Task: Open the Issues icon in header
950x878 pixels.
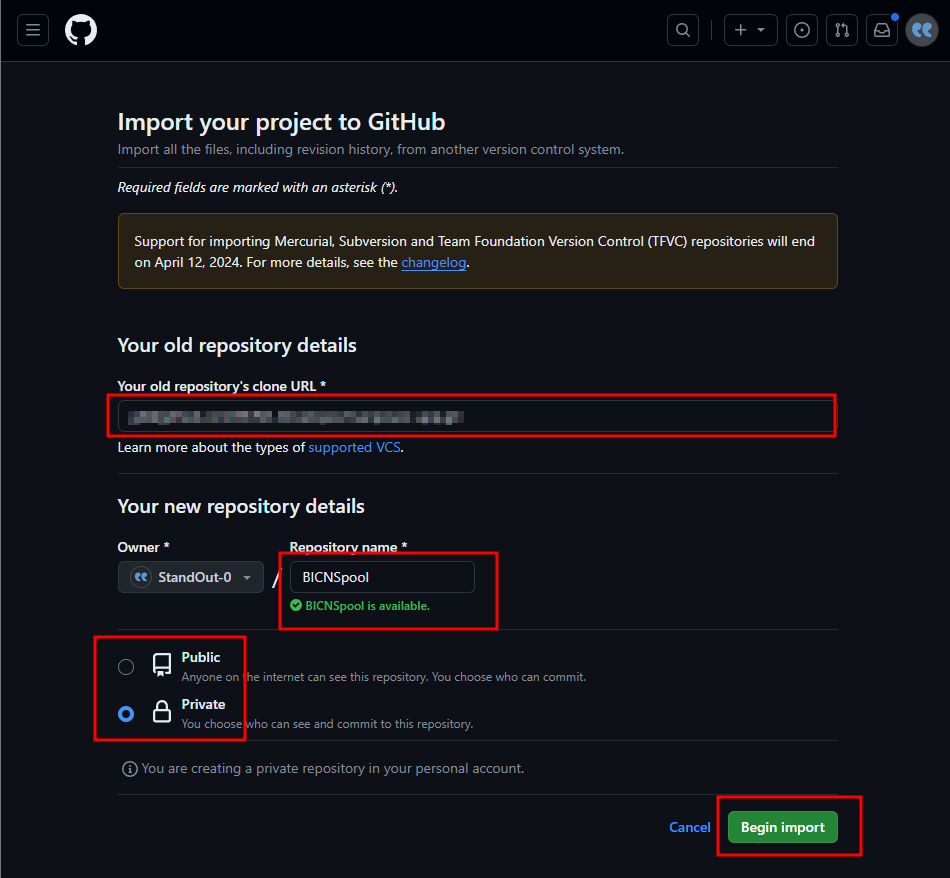Action: click(x=802, y=30)
